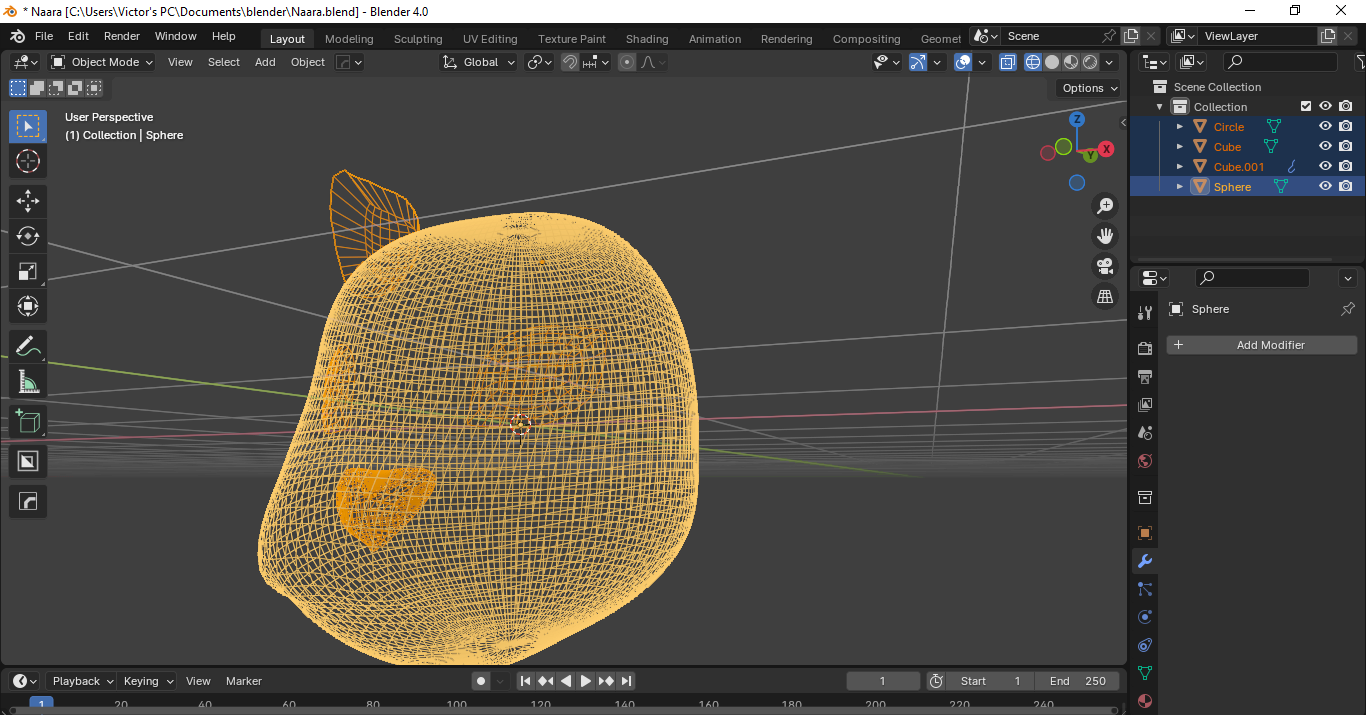1366x715 pixels.
Task: Open the Material properties tab
Action: [x=1145, y=701]
